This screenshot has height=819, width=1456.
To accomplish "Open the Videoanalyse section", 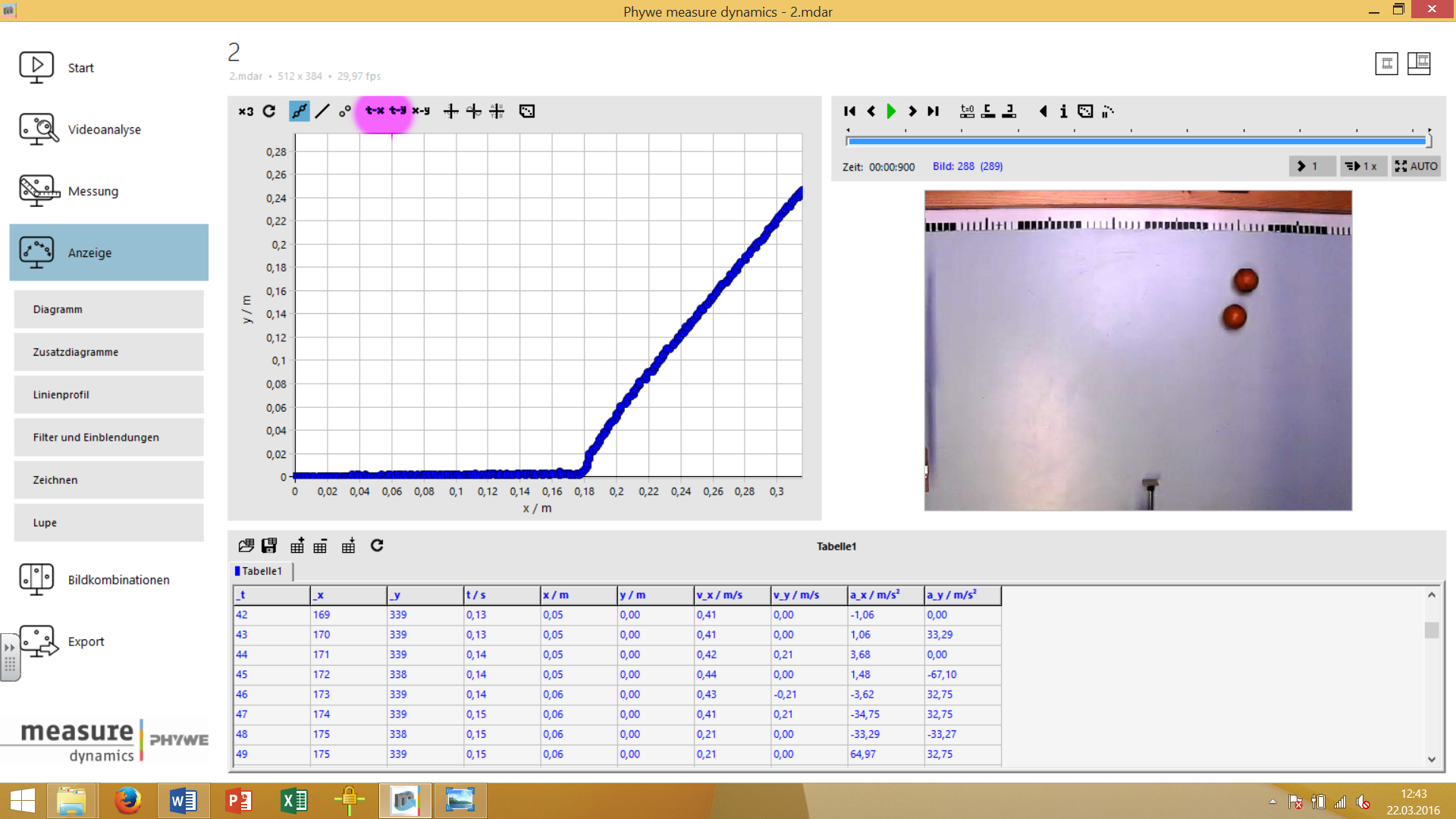I will [x=105, y=130].
